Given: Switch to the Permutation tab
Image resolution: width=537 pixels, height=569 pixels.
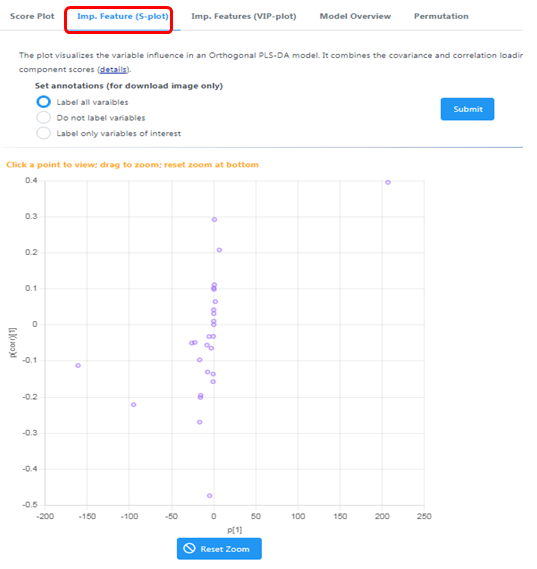Looking at the screenshot, I should point(441,16).
